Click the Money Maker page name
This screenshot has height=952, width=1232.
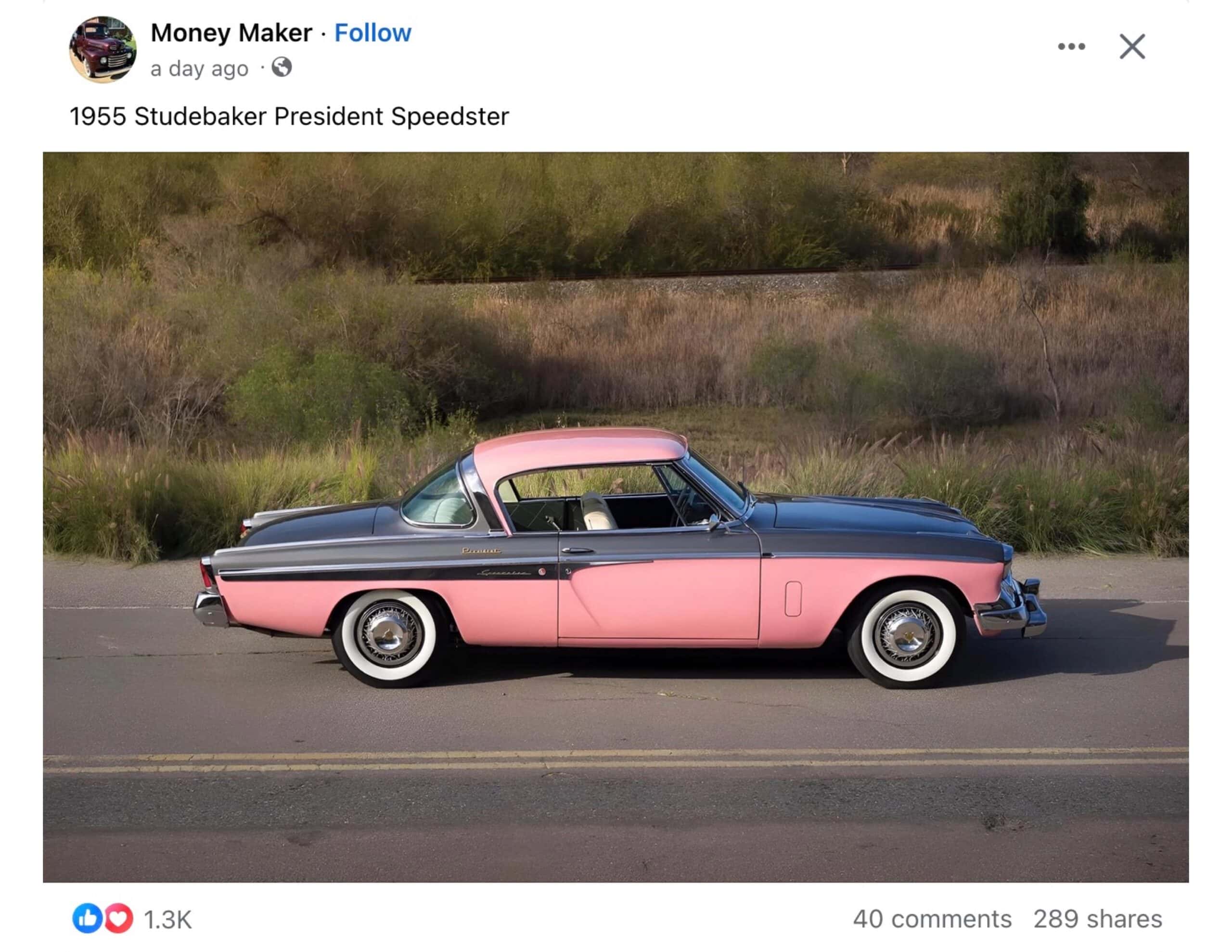tap(231, 33)
